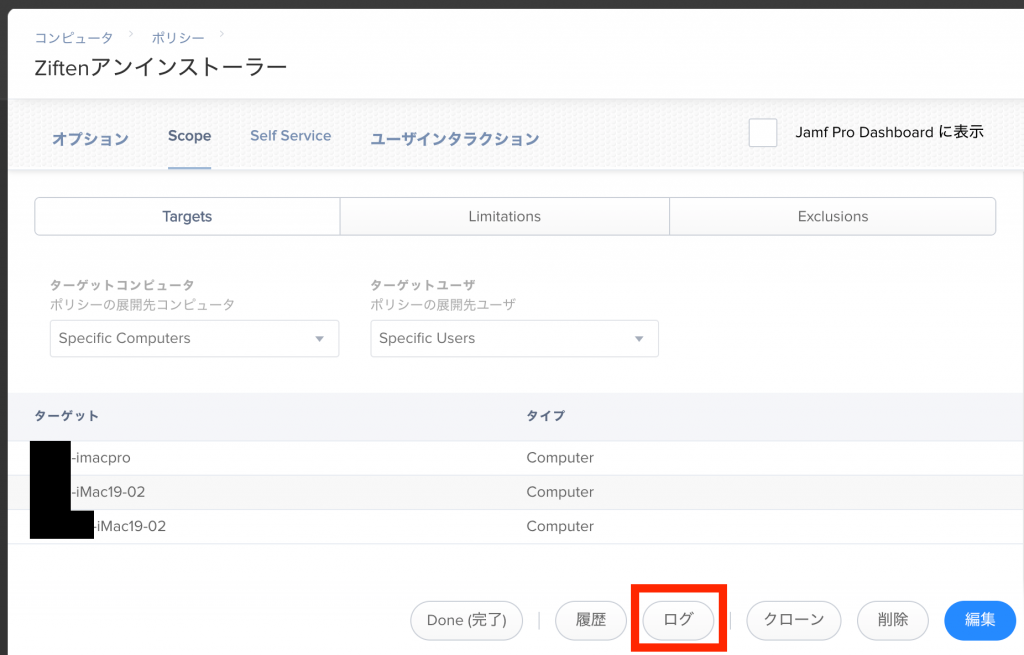
Task: Select the Targets segment
Action: 187,216
